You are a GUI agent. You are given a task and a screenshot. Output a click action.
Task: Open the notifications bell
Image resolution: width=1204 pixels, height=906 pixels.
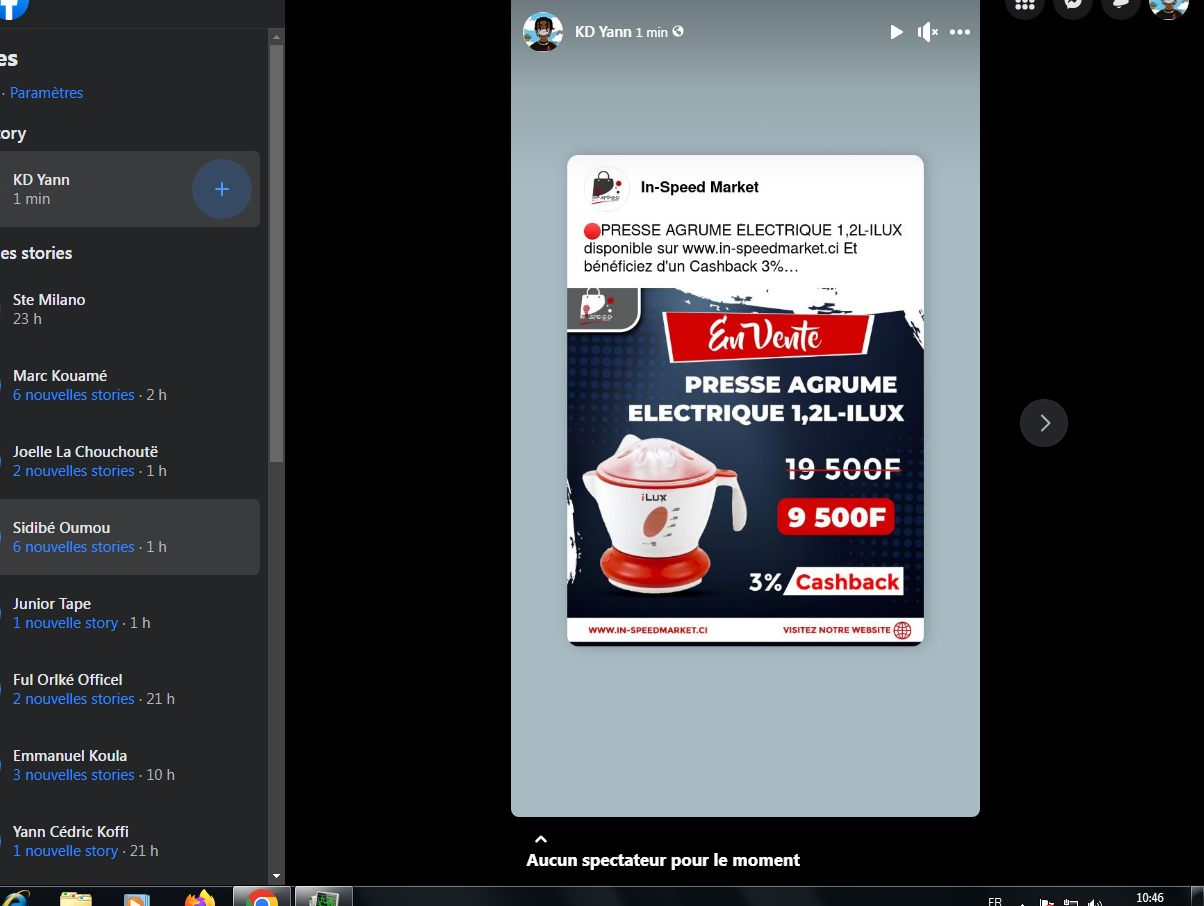[x=1121, y=6]
